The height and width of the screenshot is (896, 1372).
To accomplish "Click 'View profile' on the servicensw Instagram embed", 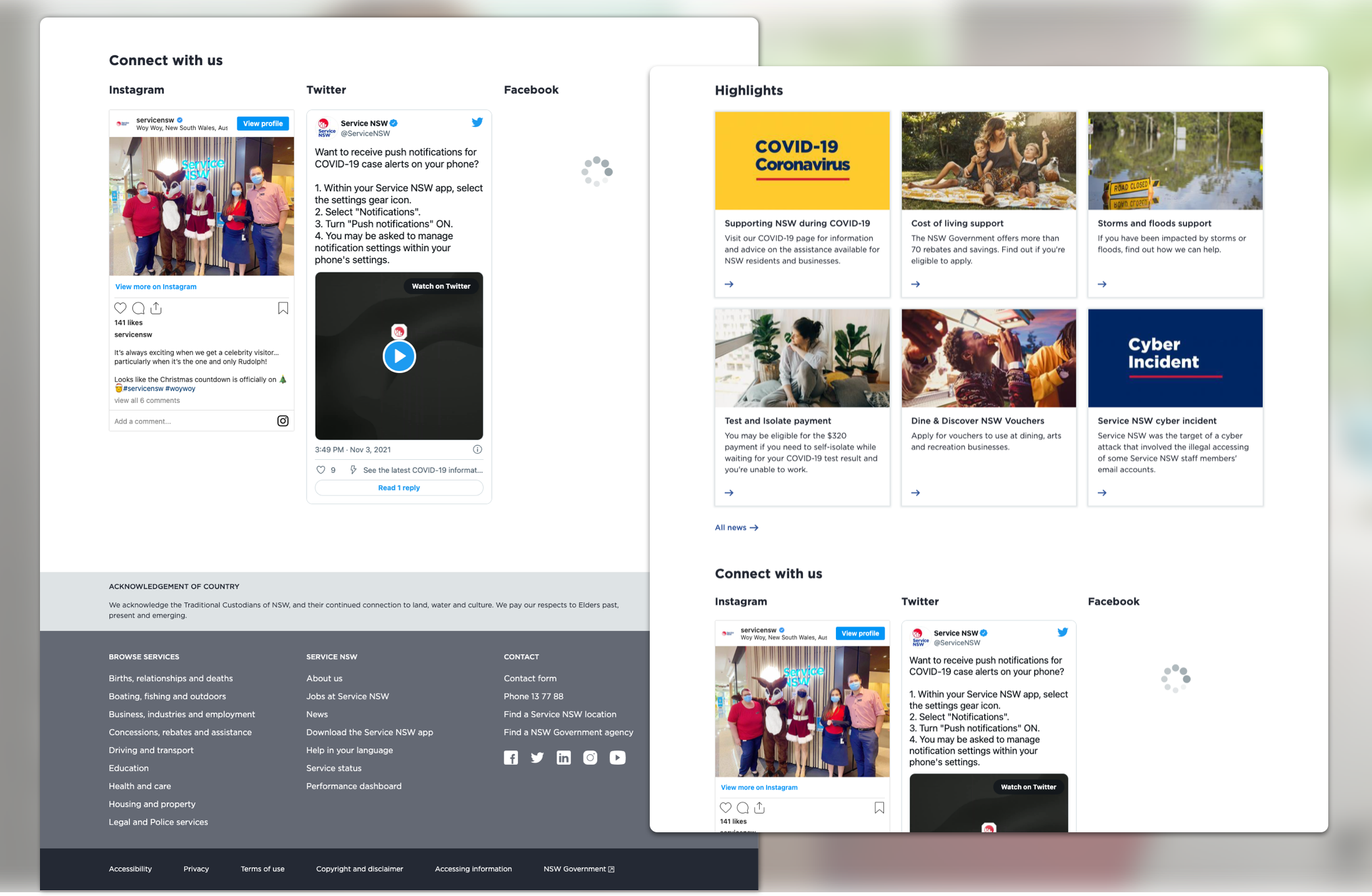I will 262,123.
